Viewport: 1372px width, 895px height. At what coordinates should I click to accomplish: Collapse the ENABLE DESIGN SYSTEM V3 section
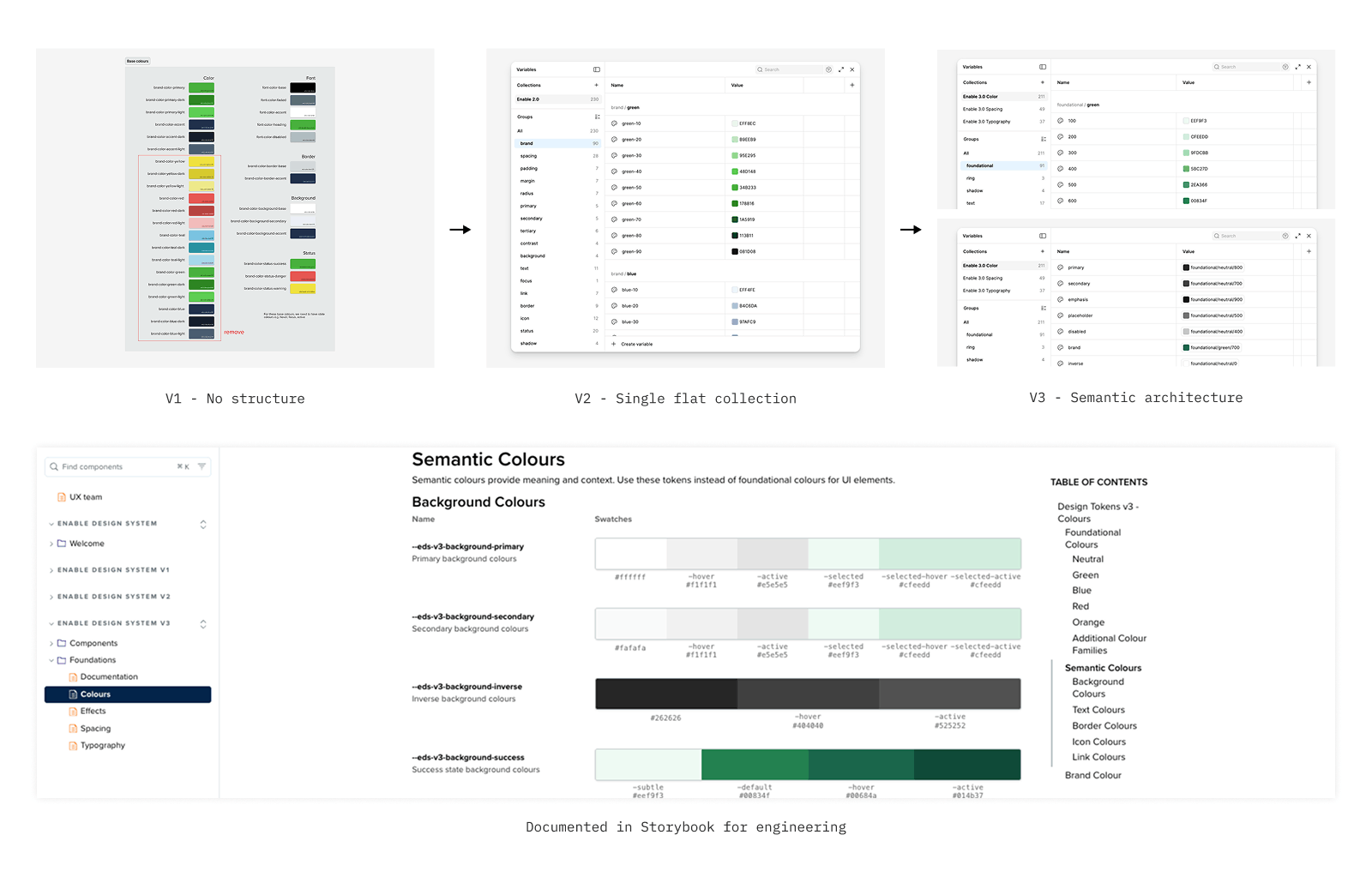coord(51,623)
